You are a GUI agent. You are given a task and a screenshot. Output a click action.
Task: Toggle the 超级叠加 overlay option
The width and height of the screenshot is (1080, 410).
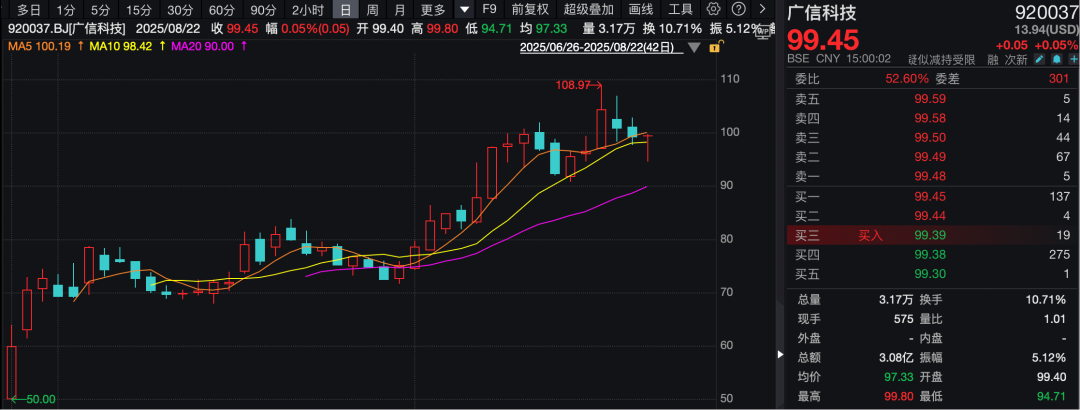589,9
